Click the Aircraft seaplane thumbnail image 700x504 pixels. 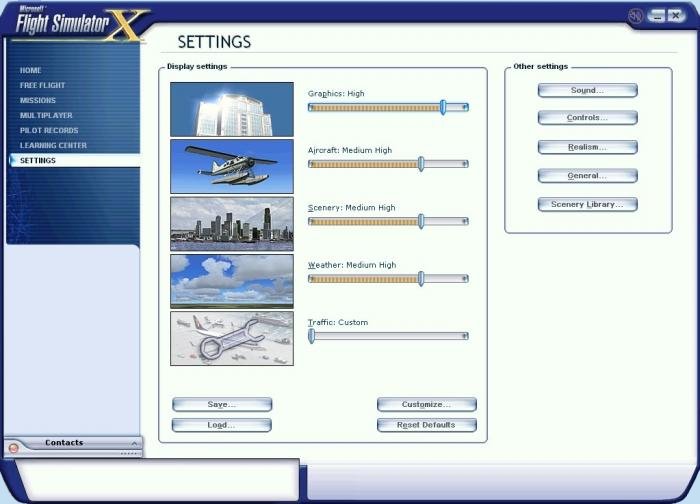point(232,166)
